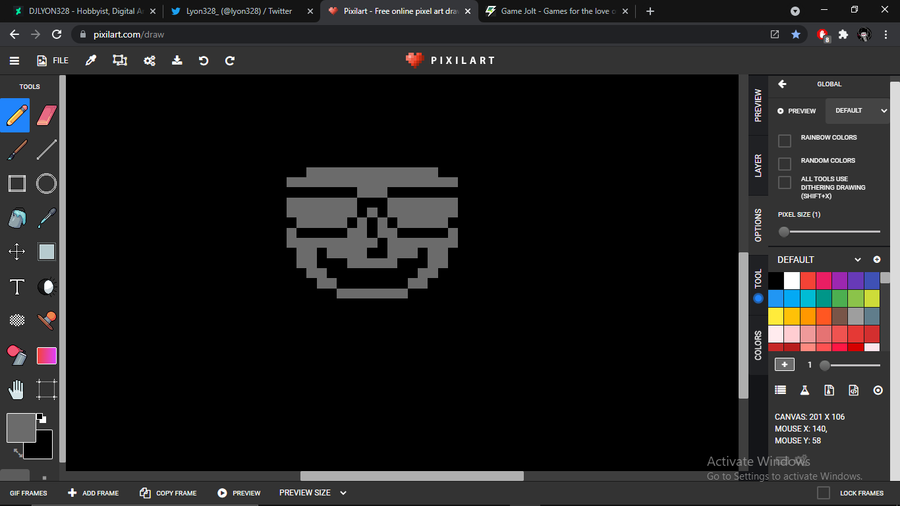
Task: Open the Preview Size dropdown
Action: [x=313, y=493]
